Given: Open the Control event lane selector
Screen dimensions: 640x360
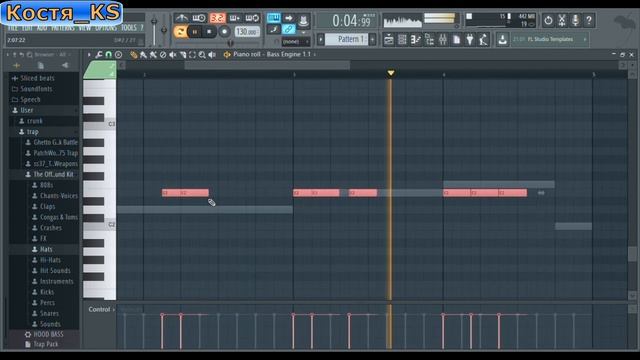Looking at the screenshot, I should pyautogui.click(x=101, y=309).
